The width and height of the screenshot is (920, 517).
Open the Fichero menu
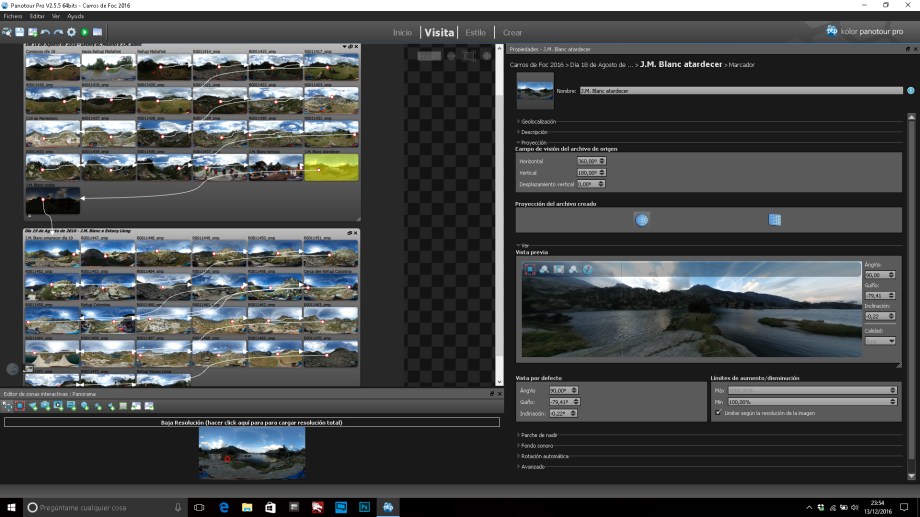13,16
